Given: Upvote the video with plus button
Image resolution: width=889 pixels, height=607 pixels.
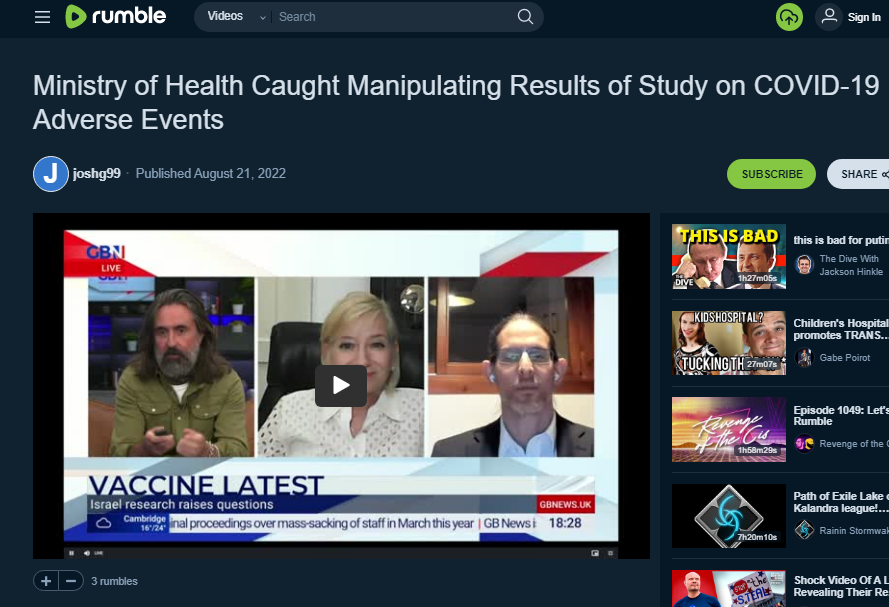Looking at the screenshot, I should tap(46, 581).
